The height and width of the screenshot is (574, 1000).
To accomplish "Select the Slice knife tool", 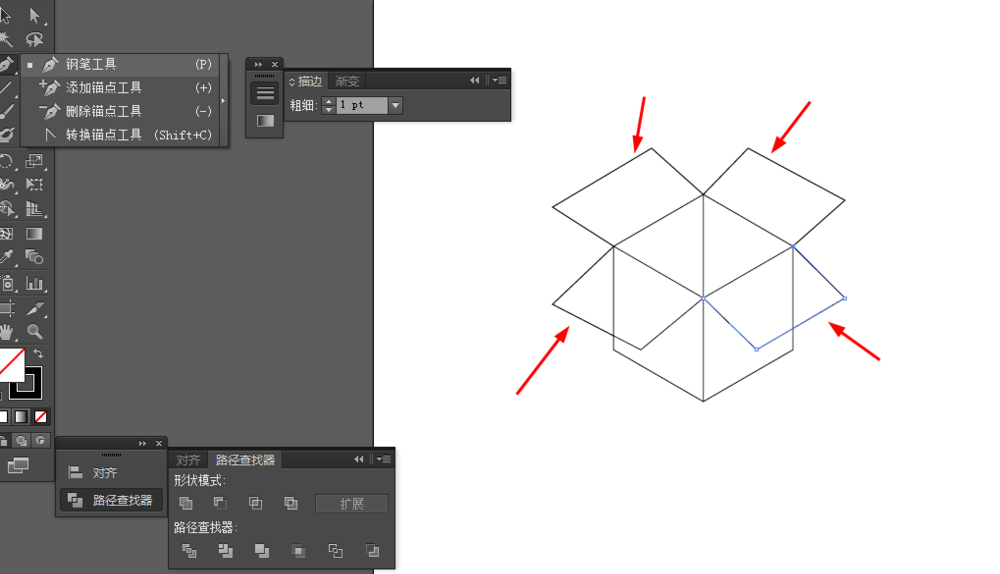I will (x=35, y=309).
